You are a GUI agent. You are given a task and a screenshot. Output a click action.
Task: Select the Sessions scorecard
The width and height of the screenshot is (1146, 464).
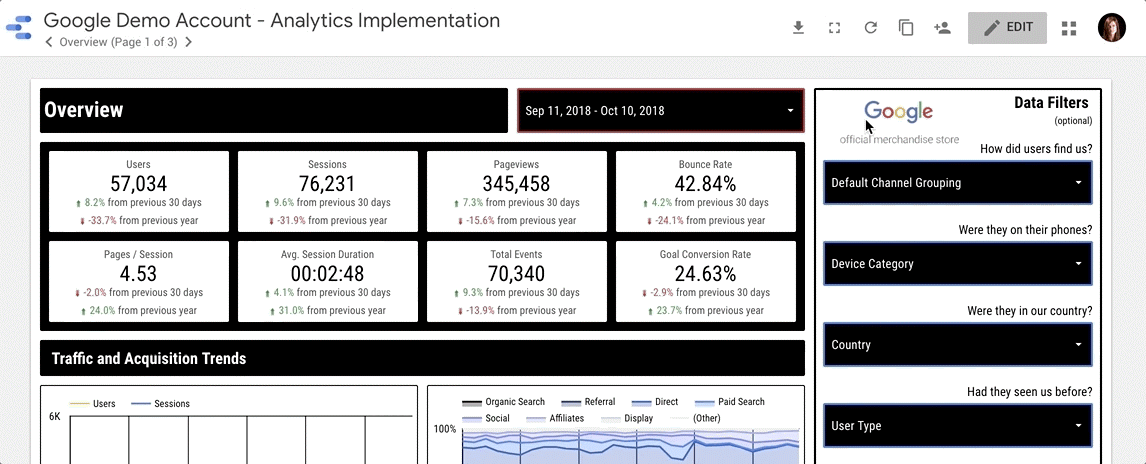(327, 191)
